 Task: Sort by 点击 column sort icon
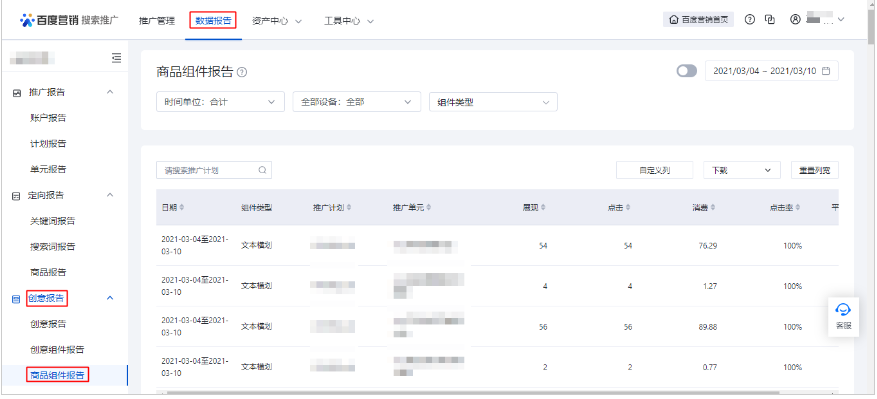(x=629, y=207)
